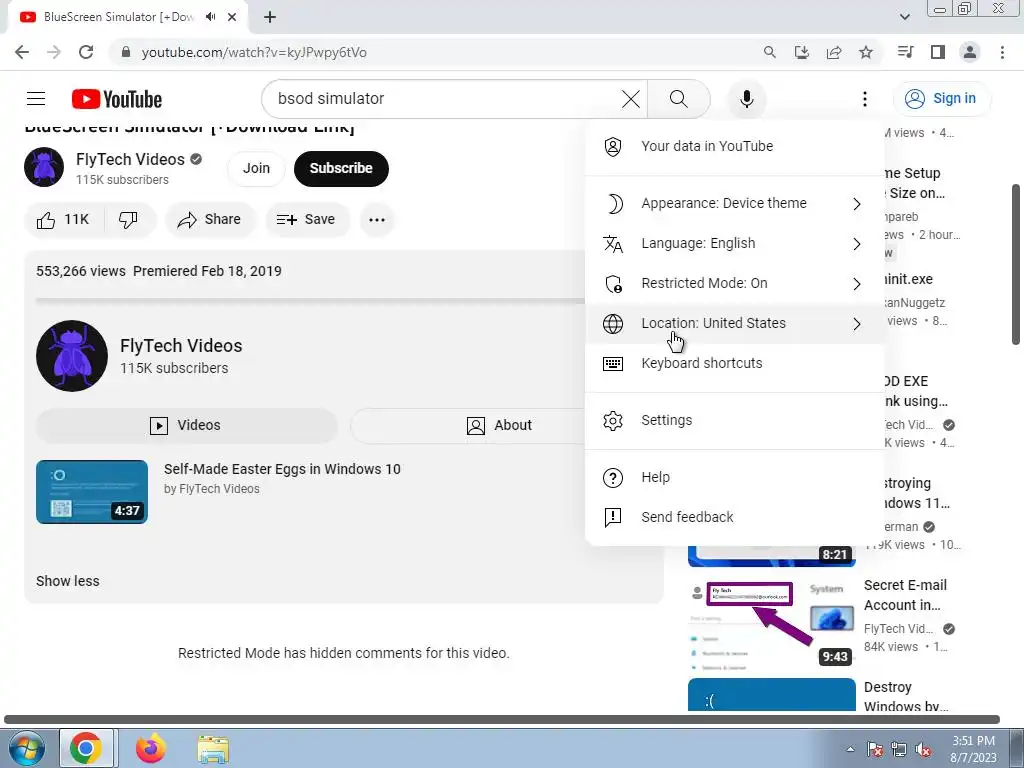Show hidden tray icons arrow
This screenshot has width=1024, height=768.
(850, 749)
